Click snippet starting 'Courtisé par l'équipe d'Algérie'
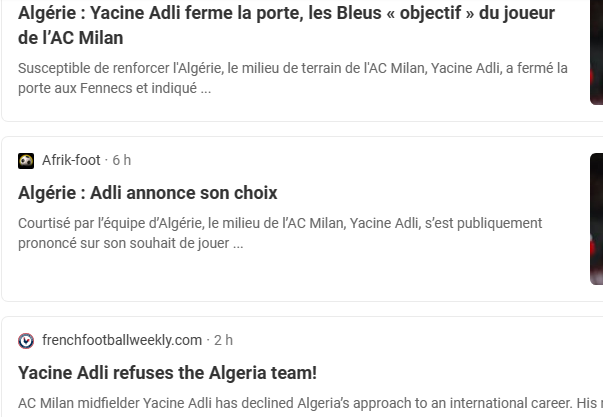603x417 pixels. pos(280,223)
